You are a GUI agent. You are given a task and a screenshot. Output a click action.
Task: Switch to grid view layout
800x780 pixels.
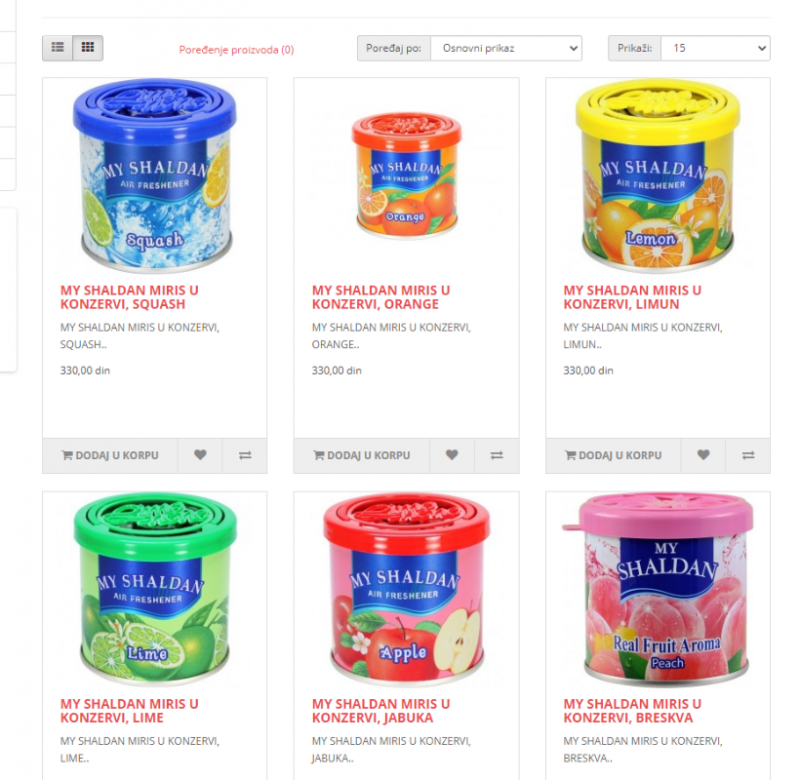point(88,48)
